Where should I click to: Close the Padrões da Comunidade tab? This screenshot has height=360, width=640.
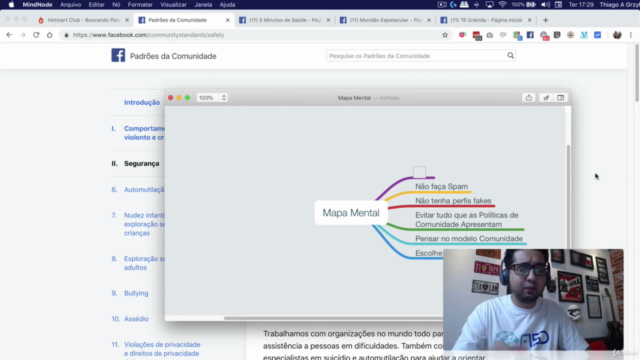click(227, 20)
